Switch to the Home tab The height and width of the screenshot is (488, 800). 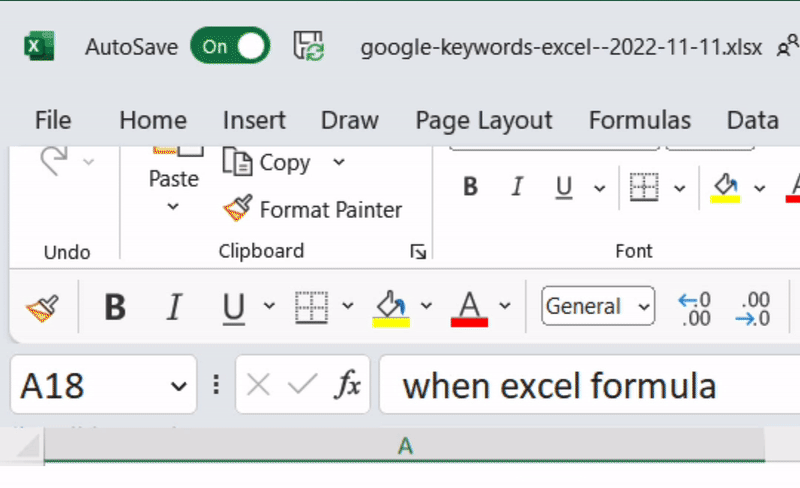(153, 120)
